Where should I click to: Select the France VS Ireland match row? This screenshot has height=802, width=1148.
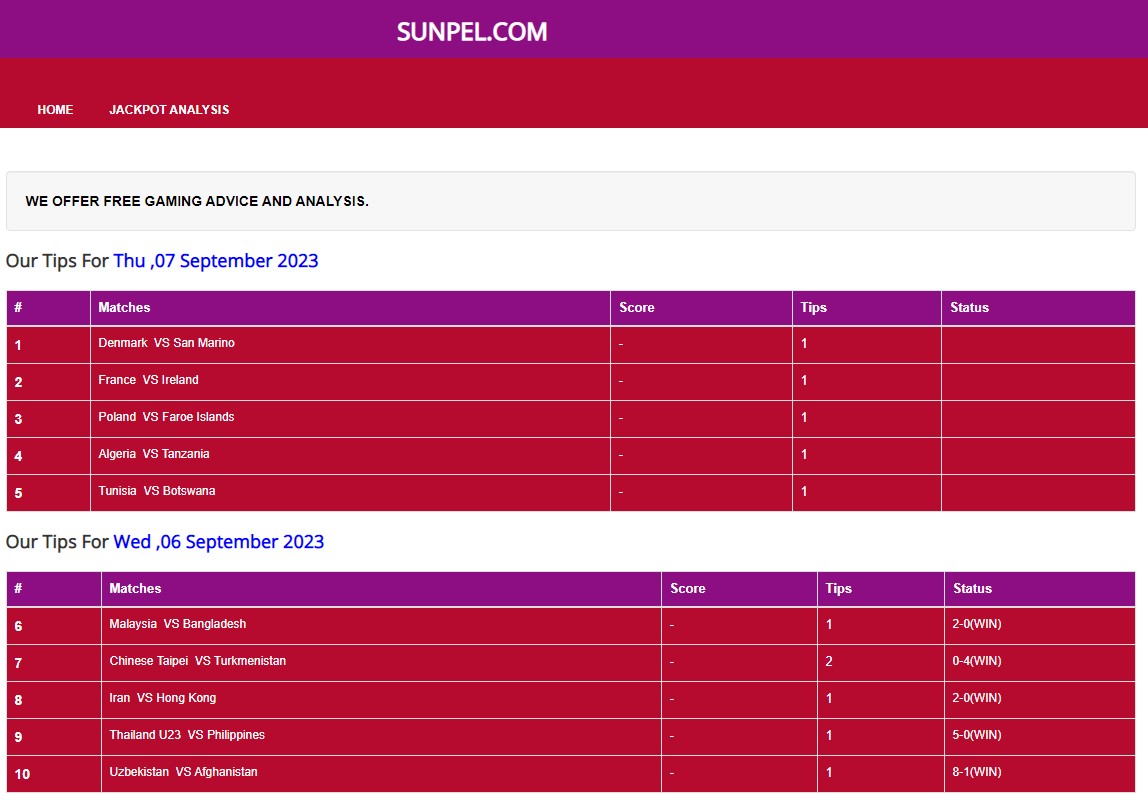pyautogui.click(x=148, y=380)
